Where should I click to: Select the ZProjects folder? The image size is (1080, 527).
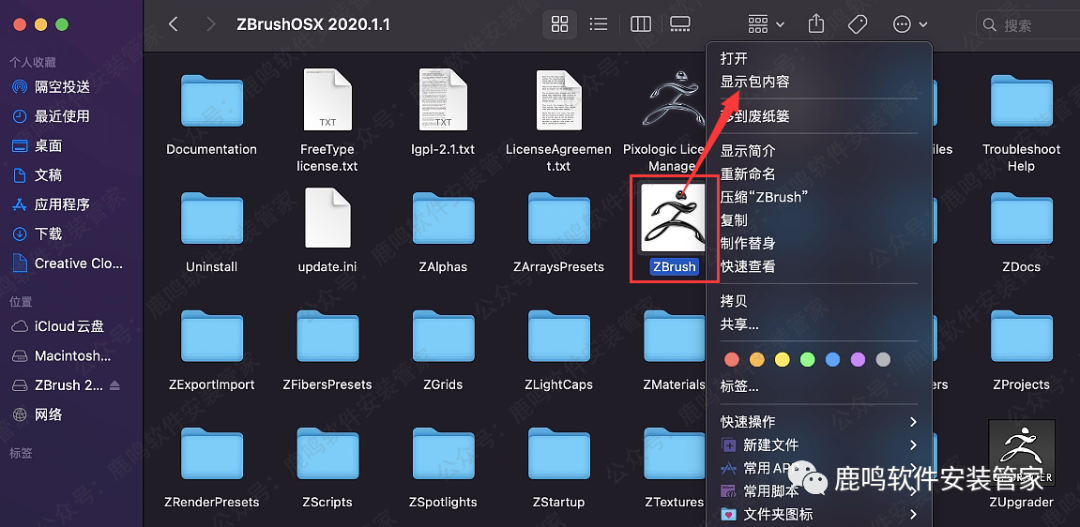(1021, 337)
